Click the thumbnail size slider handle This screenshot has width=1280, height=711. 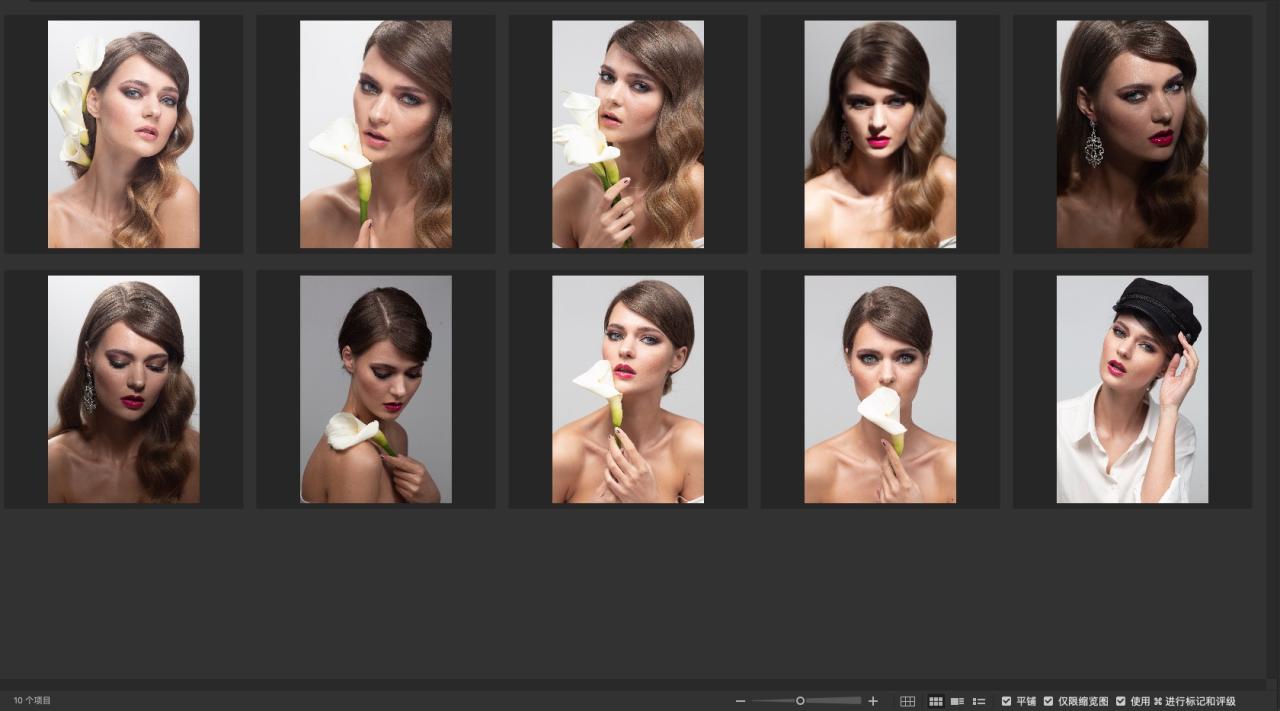coord(800,701)
